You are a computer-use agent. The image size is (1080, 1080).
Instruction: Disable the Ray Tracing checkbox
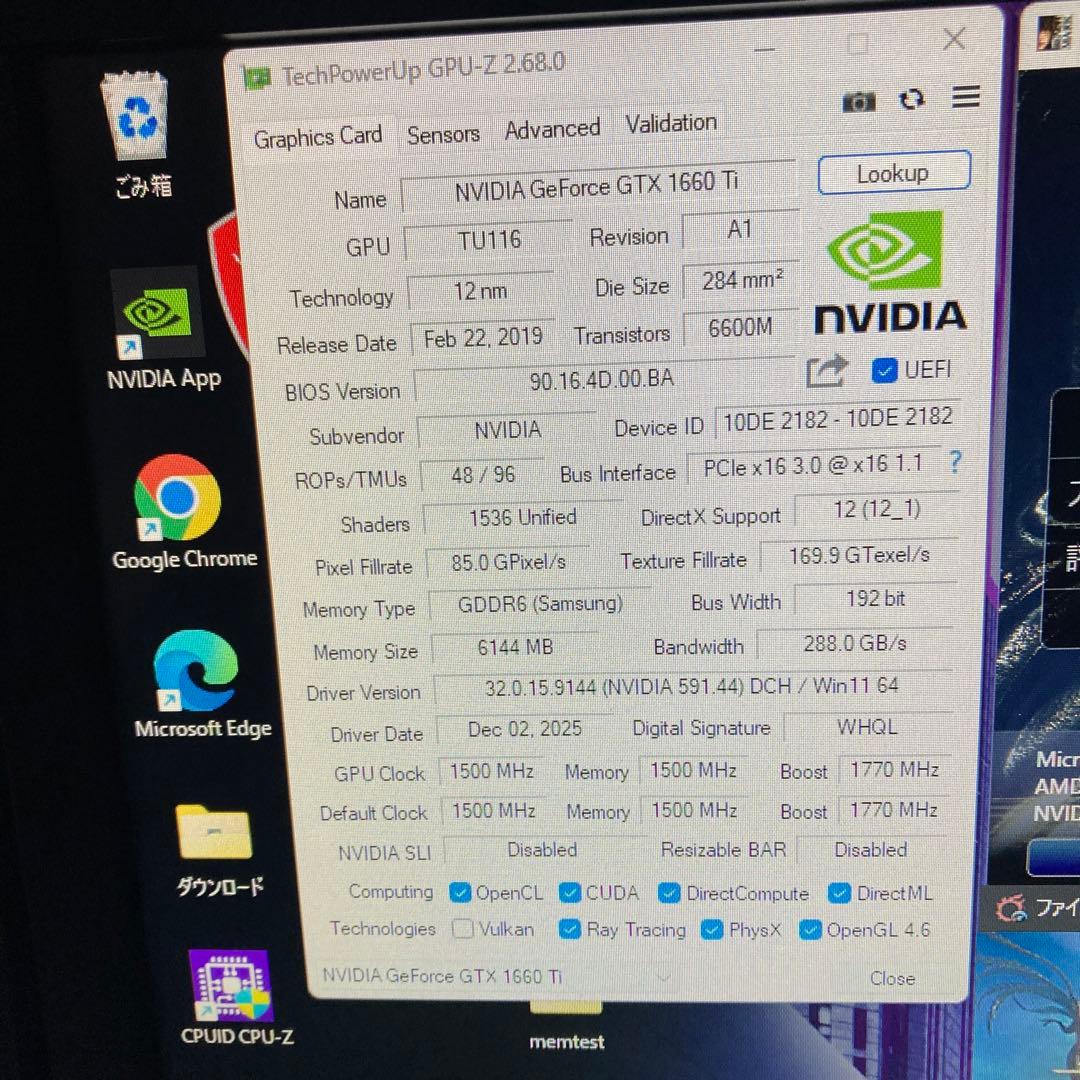click(x=569, y=929)
